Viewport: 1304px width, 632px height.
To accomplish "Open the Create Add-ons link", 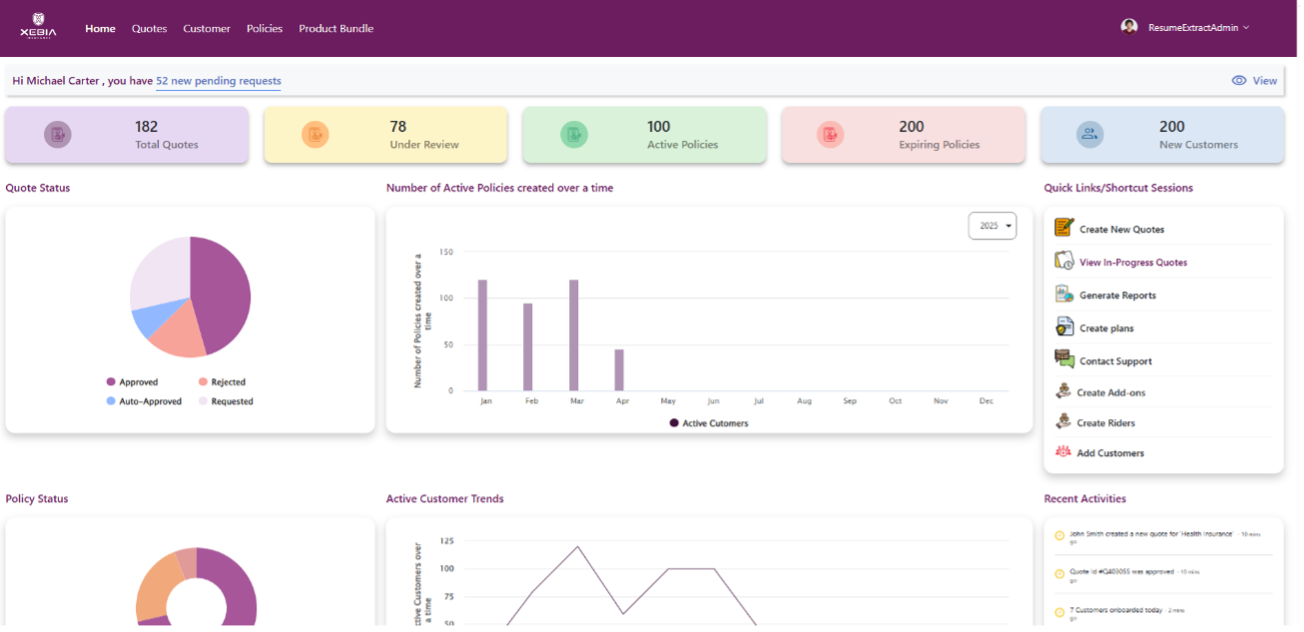I will [1111, 393].
